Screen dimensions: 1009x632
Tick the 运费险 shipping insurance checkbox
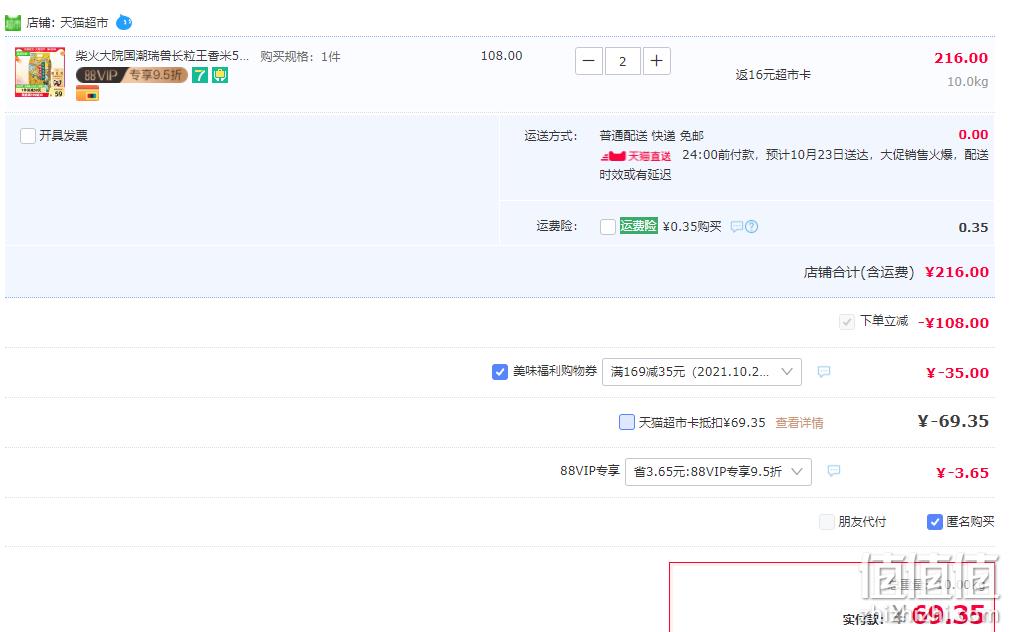(x=607, y=227)
